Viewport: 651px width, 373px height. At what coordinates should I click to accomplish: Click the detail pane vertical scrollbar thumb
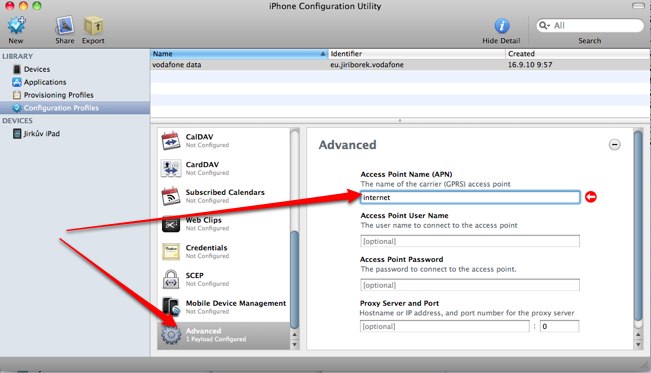(638, 225)
